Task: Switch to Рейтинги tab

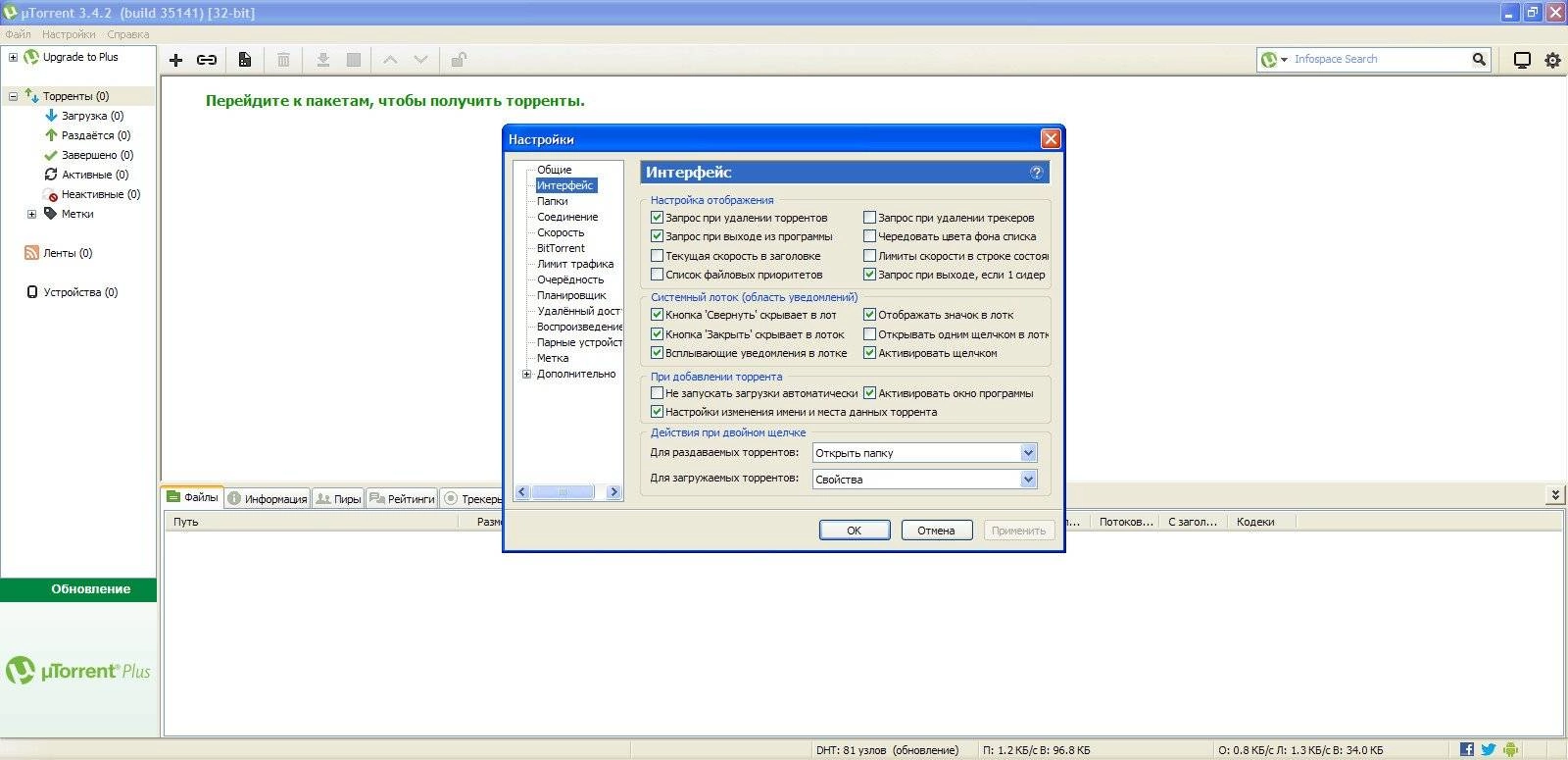Action: point(402,498)
